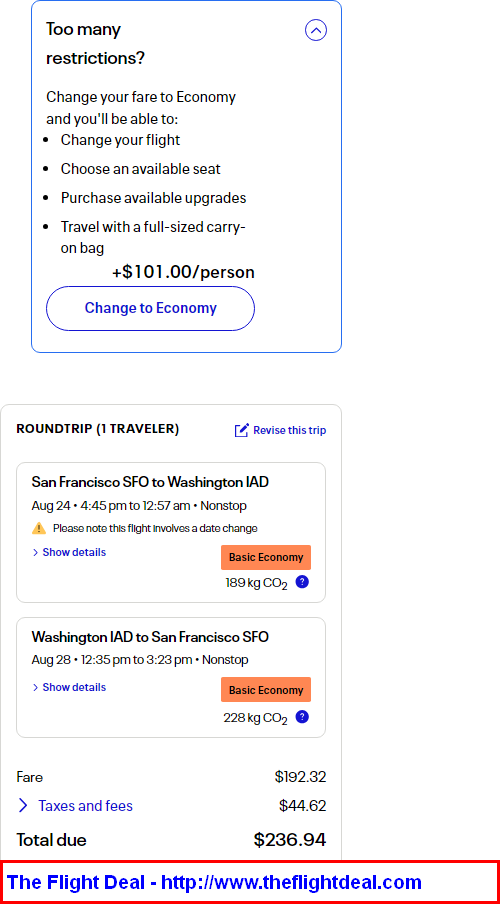Expand Show details for SFO to IAD flight
Screen dimensions: 500x904
click(x=69, y=552)
